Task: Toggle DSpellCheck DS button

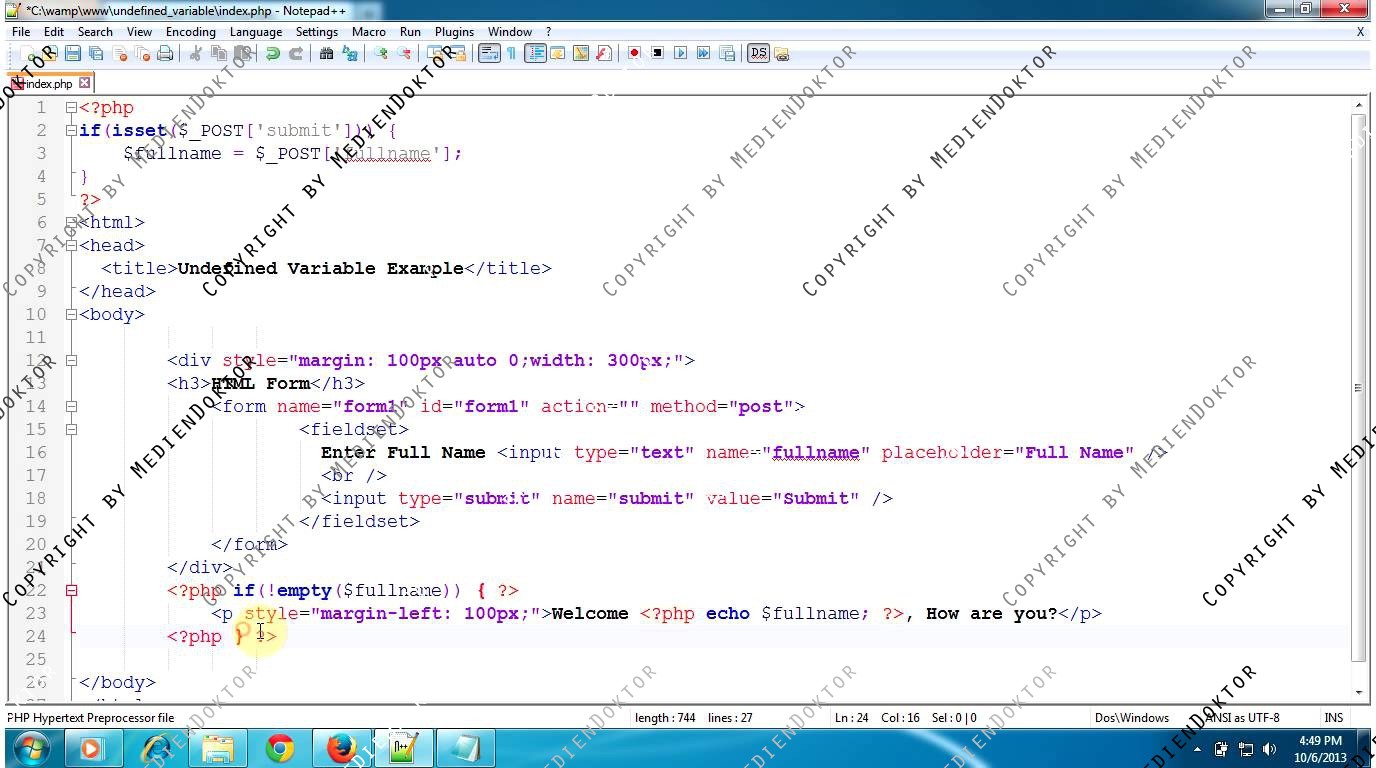Action: tap(758, 53)
